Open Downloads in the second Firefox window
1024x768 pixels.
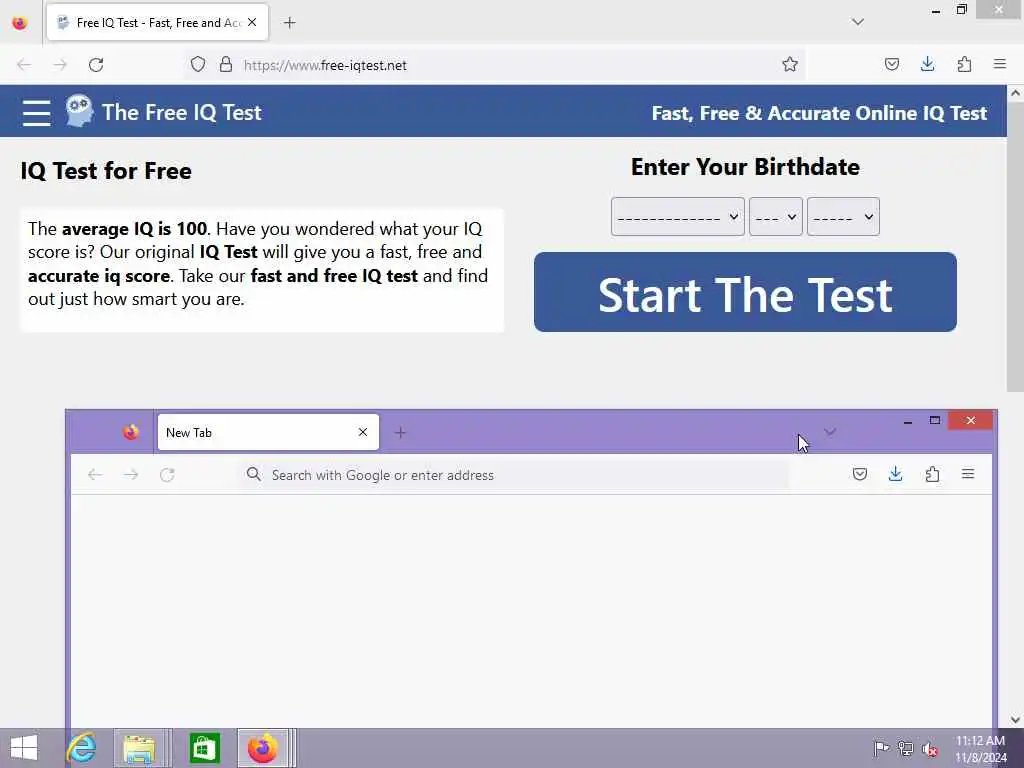895,474
